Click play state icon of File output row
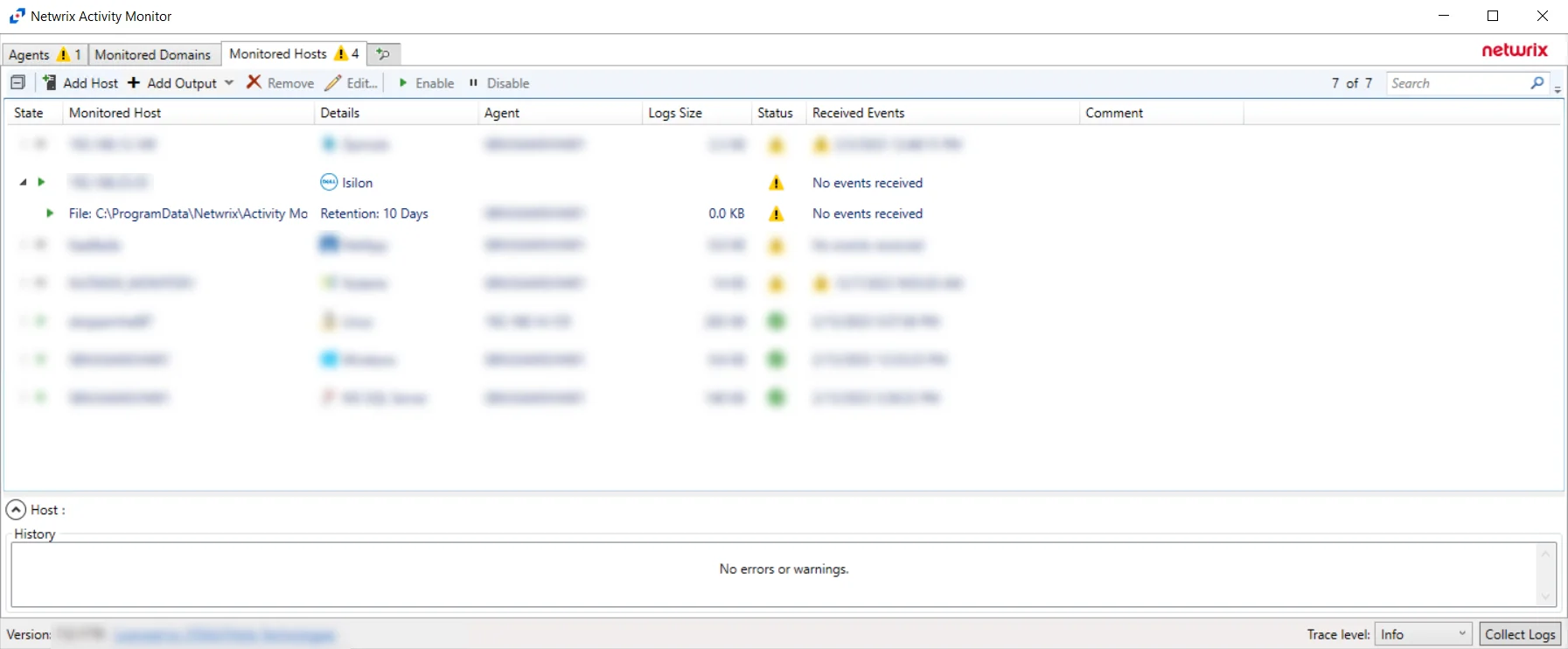The height and width of the screenshot is (649, 1568). [x=50, y=213]
